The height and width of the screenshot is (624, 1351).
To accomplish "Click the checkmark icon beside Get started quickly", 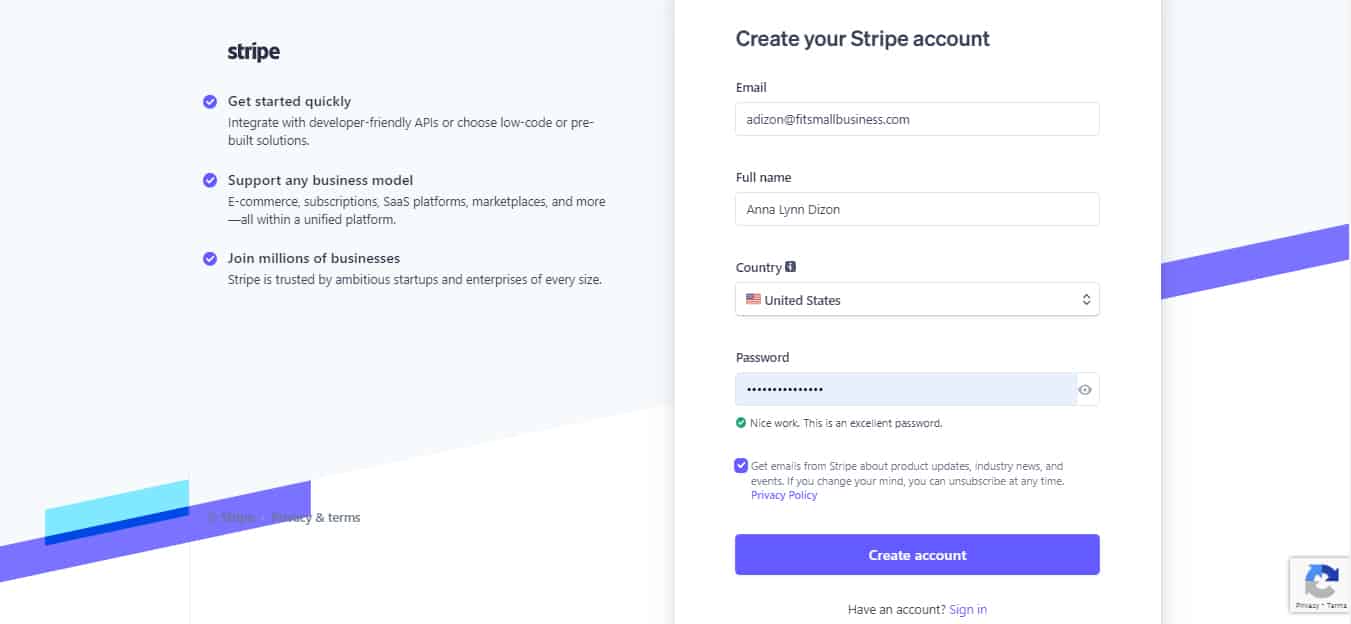I will click(210, 101).
